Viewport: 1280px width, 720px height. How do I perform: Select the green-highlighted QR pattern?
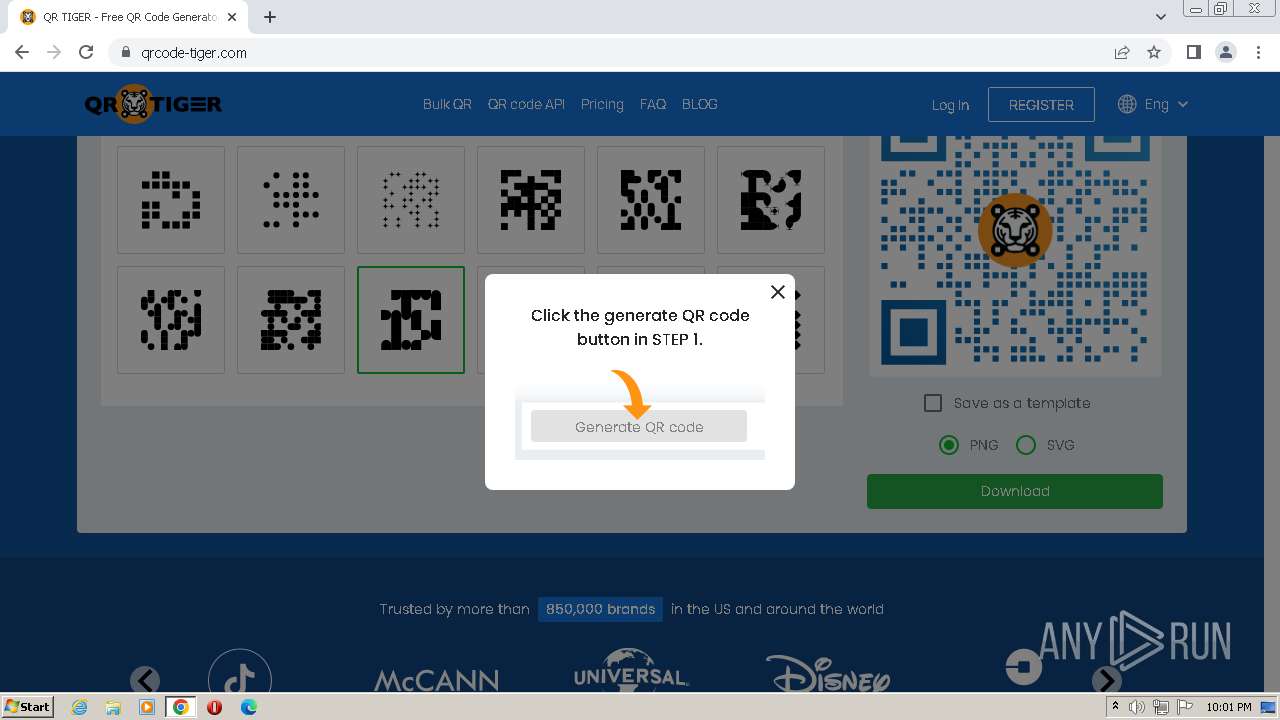(x=411, y=320)
